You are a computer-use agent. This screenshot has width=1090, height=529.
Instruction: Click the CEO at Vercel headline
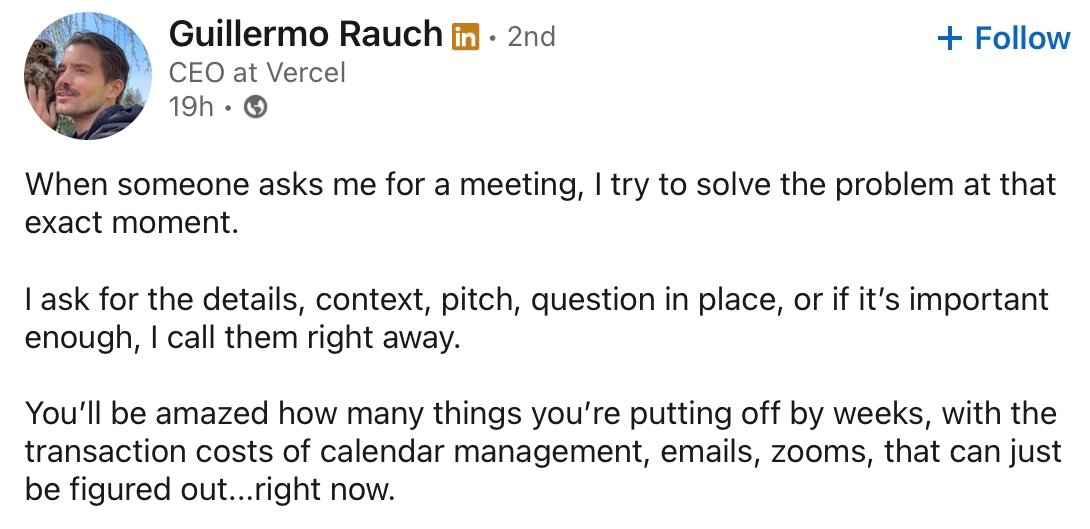[x=257, y=72]
